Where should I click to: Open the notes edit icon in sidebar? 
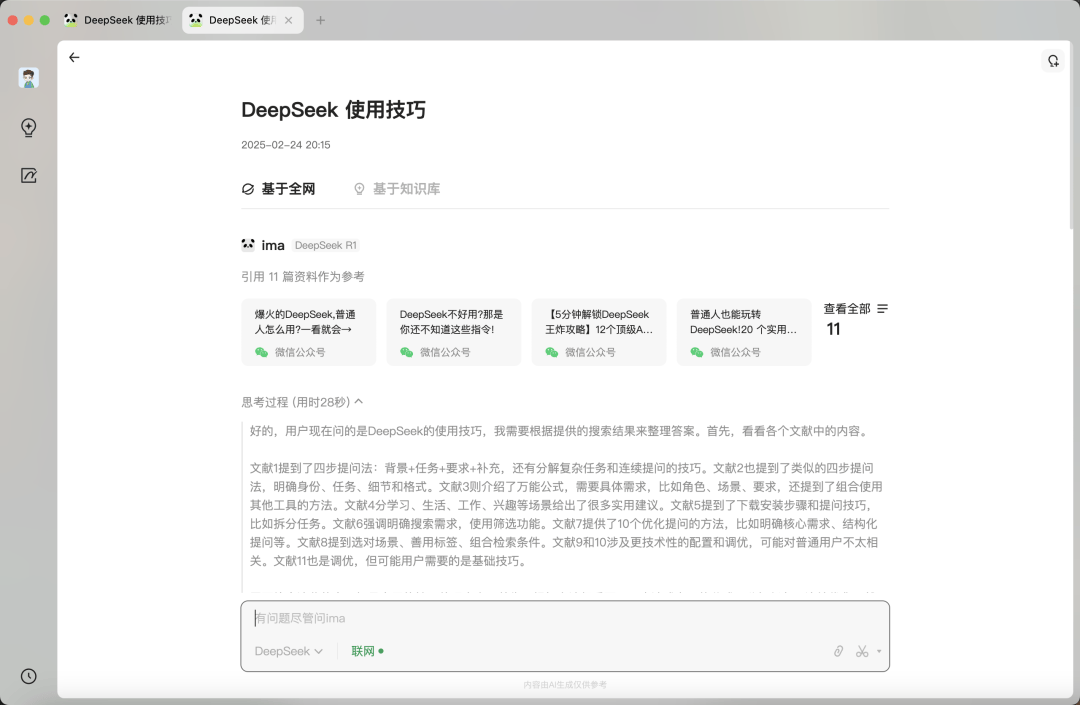point(28,176)
